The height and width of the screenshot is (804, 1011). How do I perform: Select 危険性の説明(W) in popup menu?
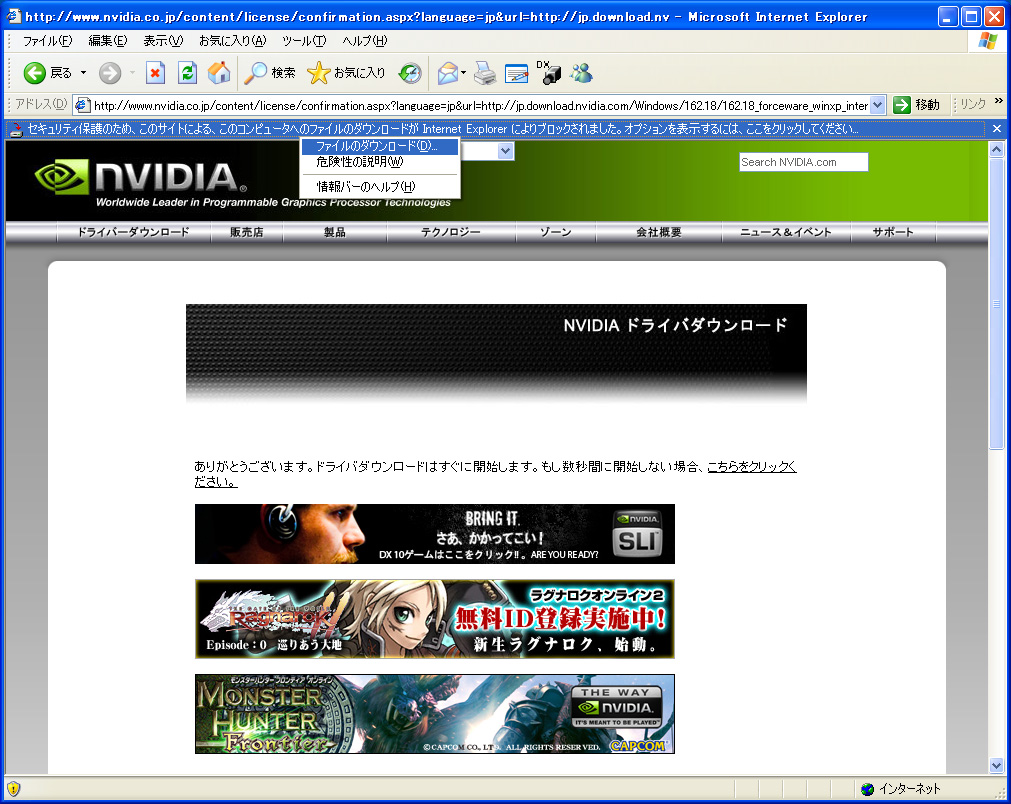(380, 162)
